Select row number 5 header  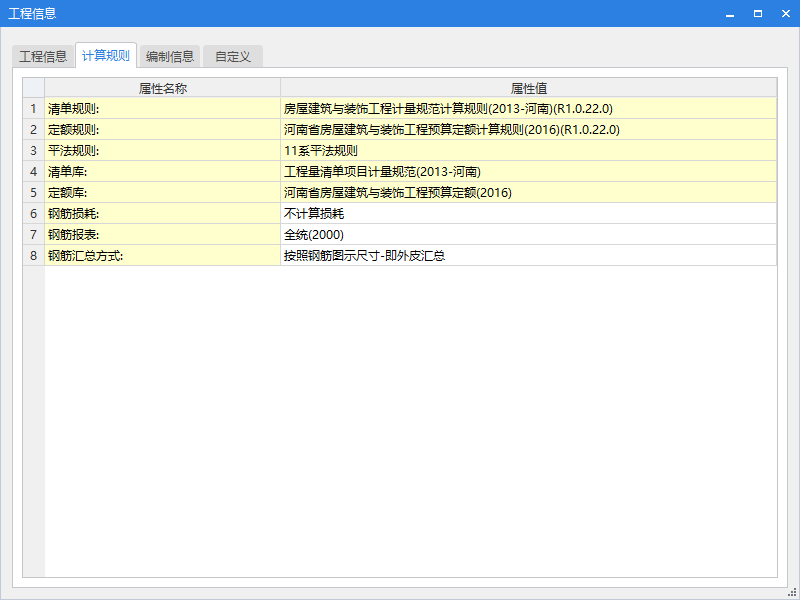34,192
